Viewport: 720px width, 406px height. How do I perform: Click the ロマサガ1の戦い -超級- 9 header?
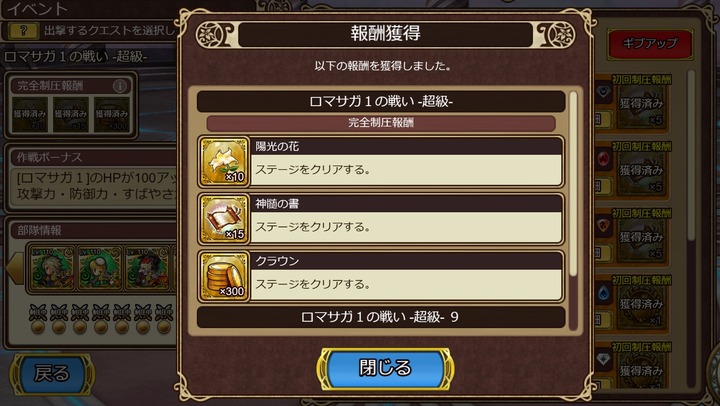(x=381, y=317)
